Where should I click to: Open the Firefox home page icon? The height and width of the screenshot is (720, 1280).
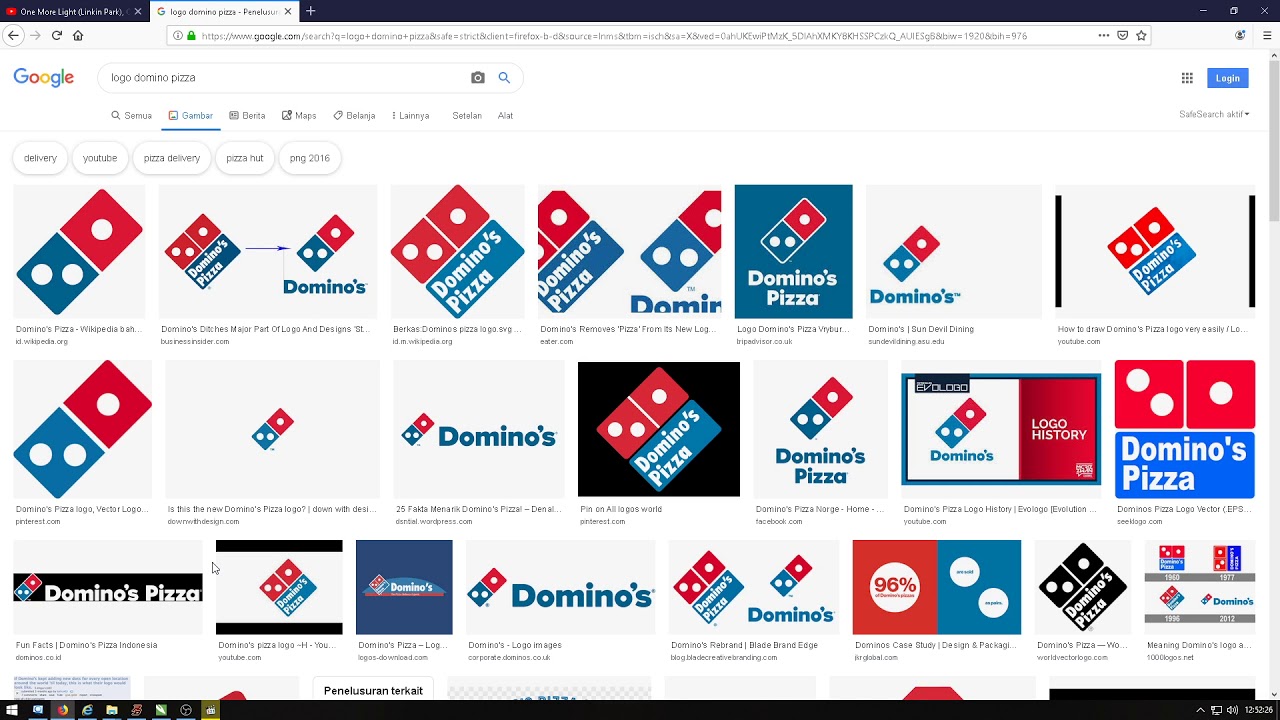78,35
